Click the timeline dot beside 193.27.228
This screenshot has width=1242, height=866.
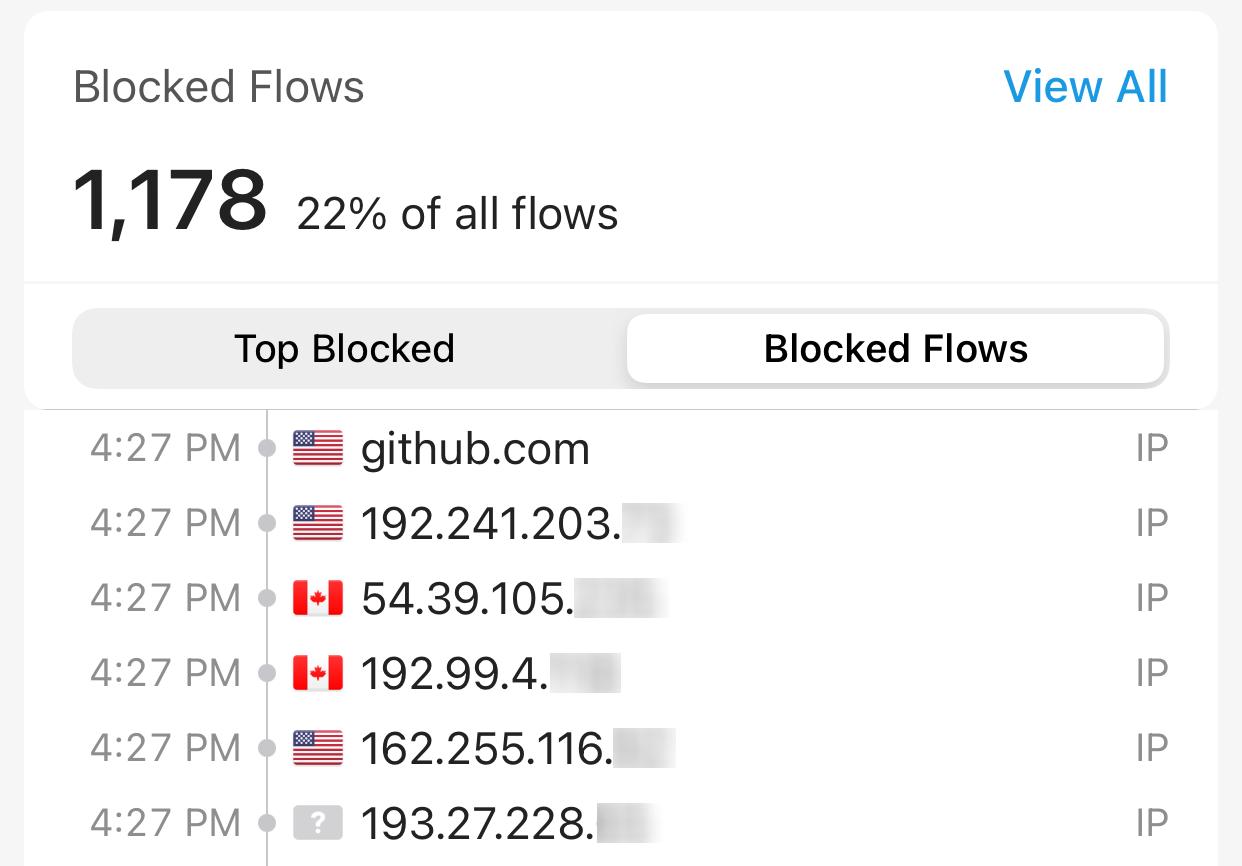[267, 824]
